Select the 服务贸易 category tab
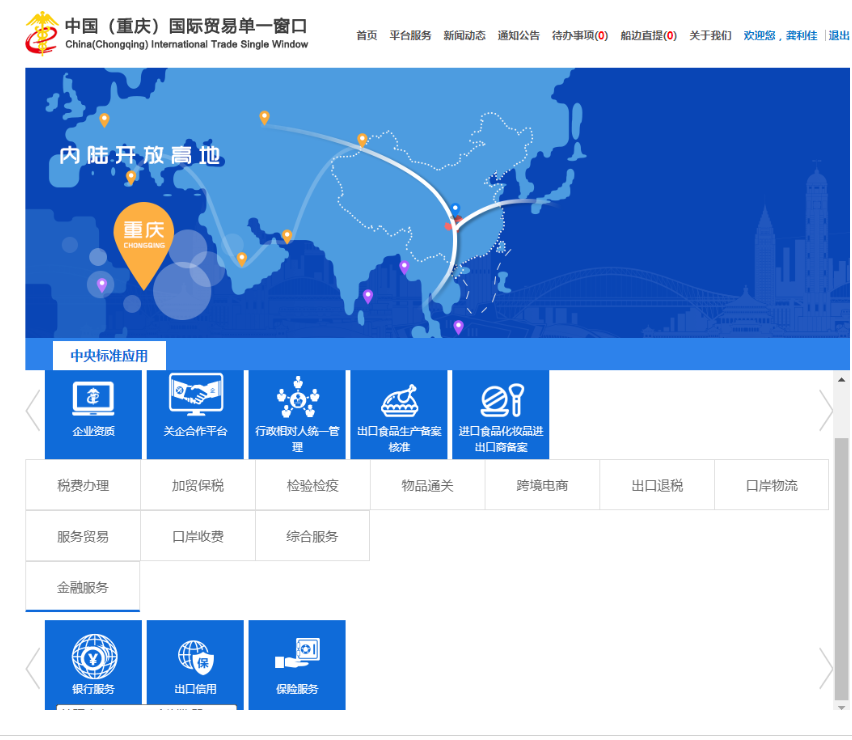The width and height of the screenshot is (852, 740). pos(83,536)
